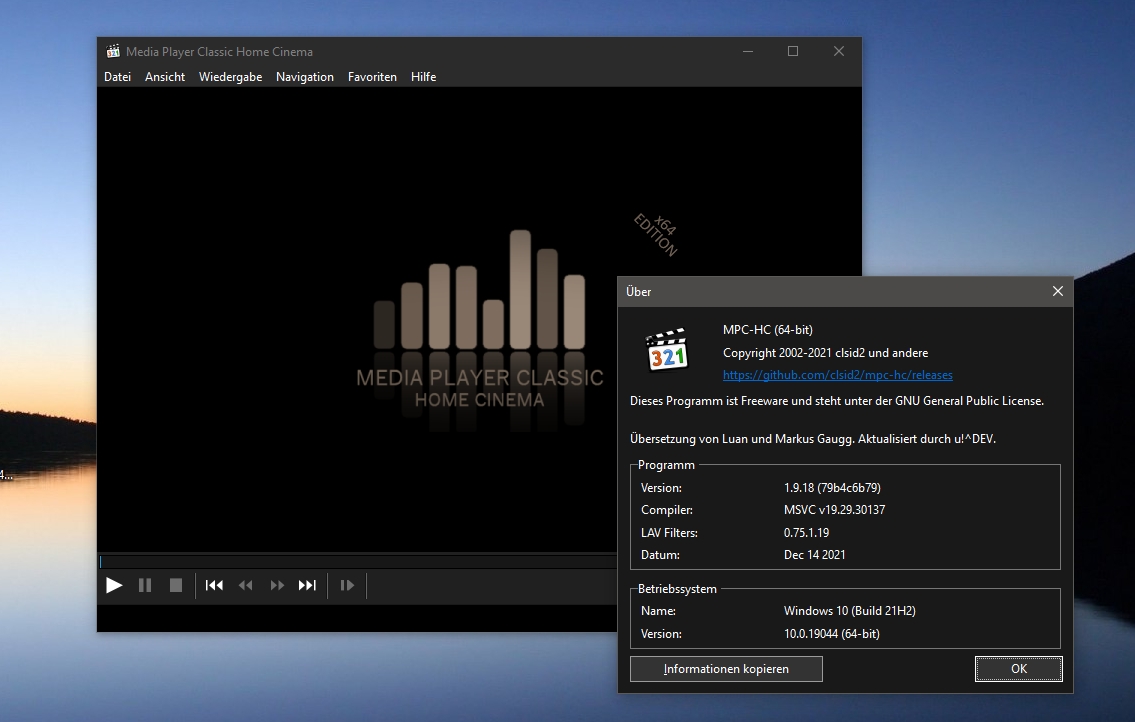The height and width of the screenshot is (722, 1135).
Task: Click the Copyright 2002-2021 clsid2 line
Action: pyautogui.click(x=825, y=353)
